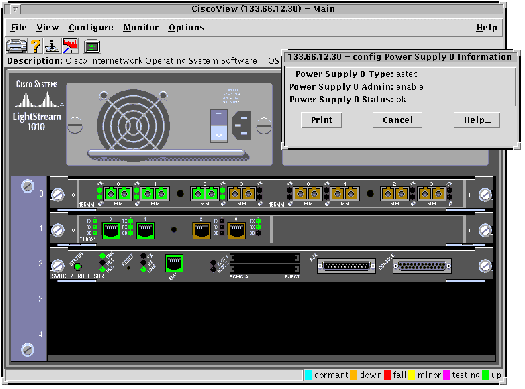Open the Help menu in the menu bar
This screenshot has height=389, width=525.
tap(486, 27)
